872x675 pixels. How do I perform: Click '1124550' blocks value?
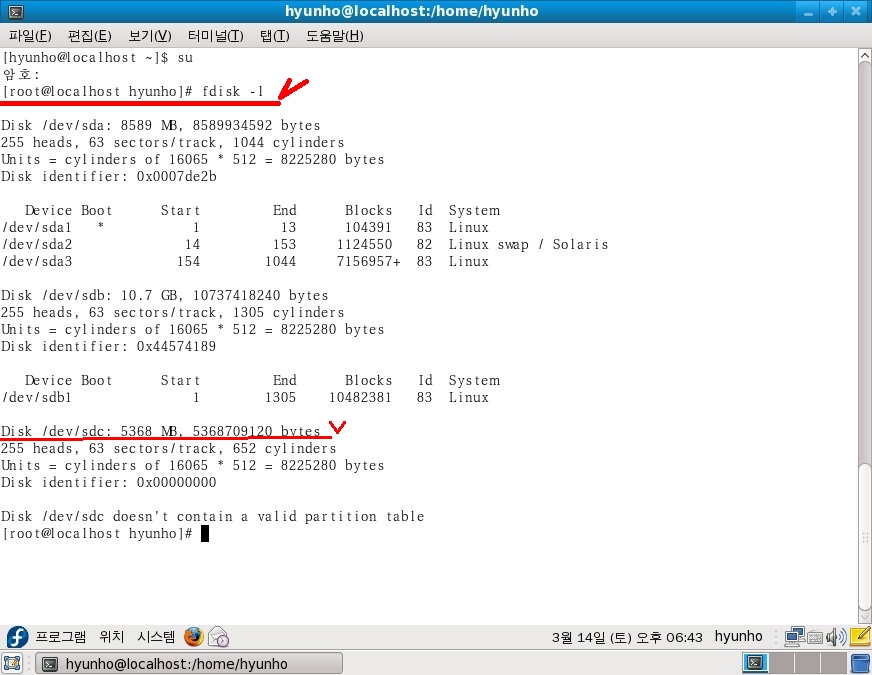click(364, 245)
